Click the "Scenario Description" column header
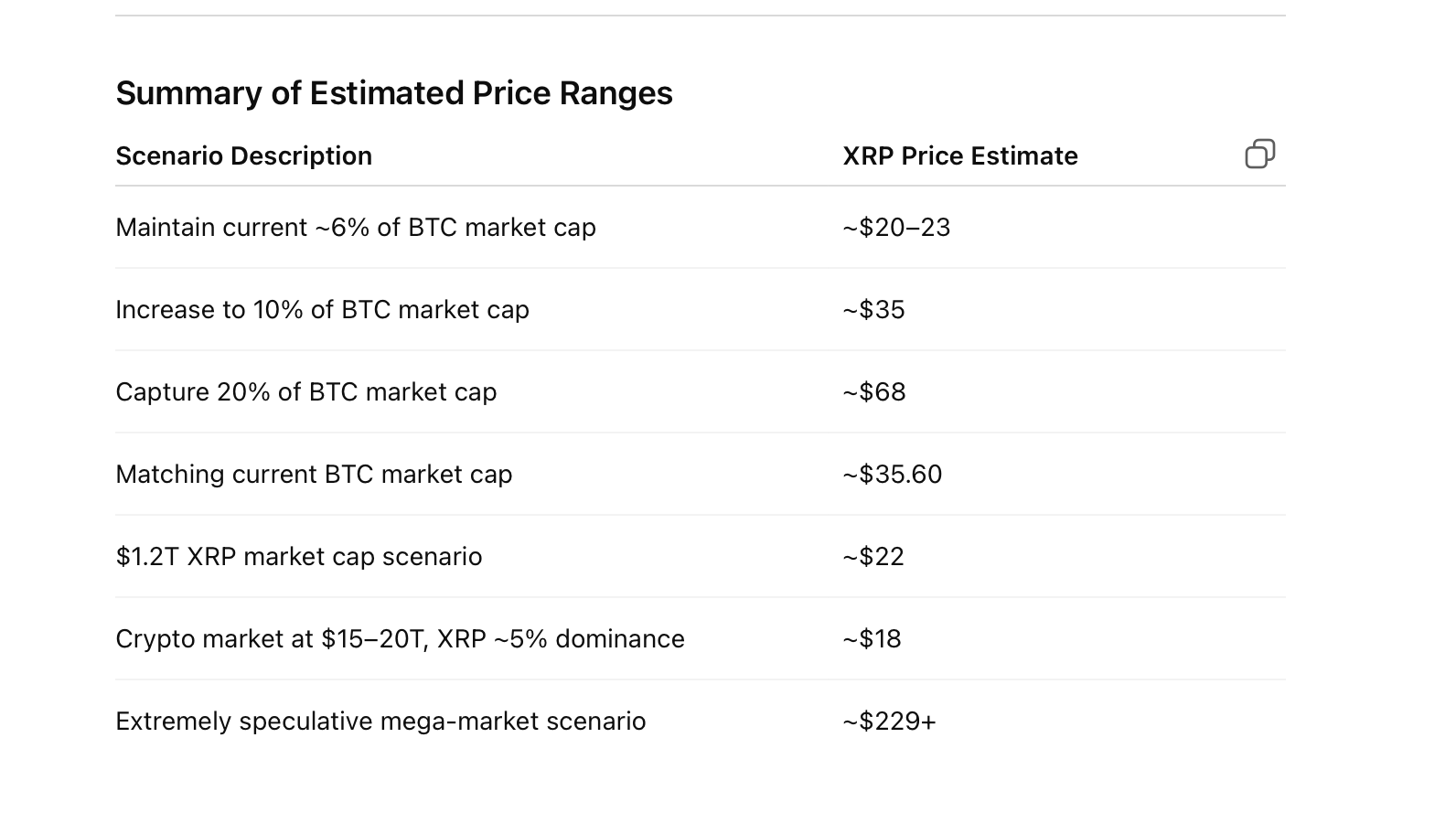Viewport: 1456px width, 834px height. tap(243, 156)
